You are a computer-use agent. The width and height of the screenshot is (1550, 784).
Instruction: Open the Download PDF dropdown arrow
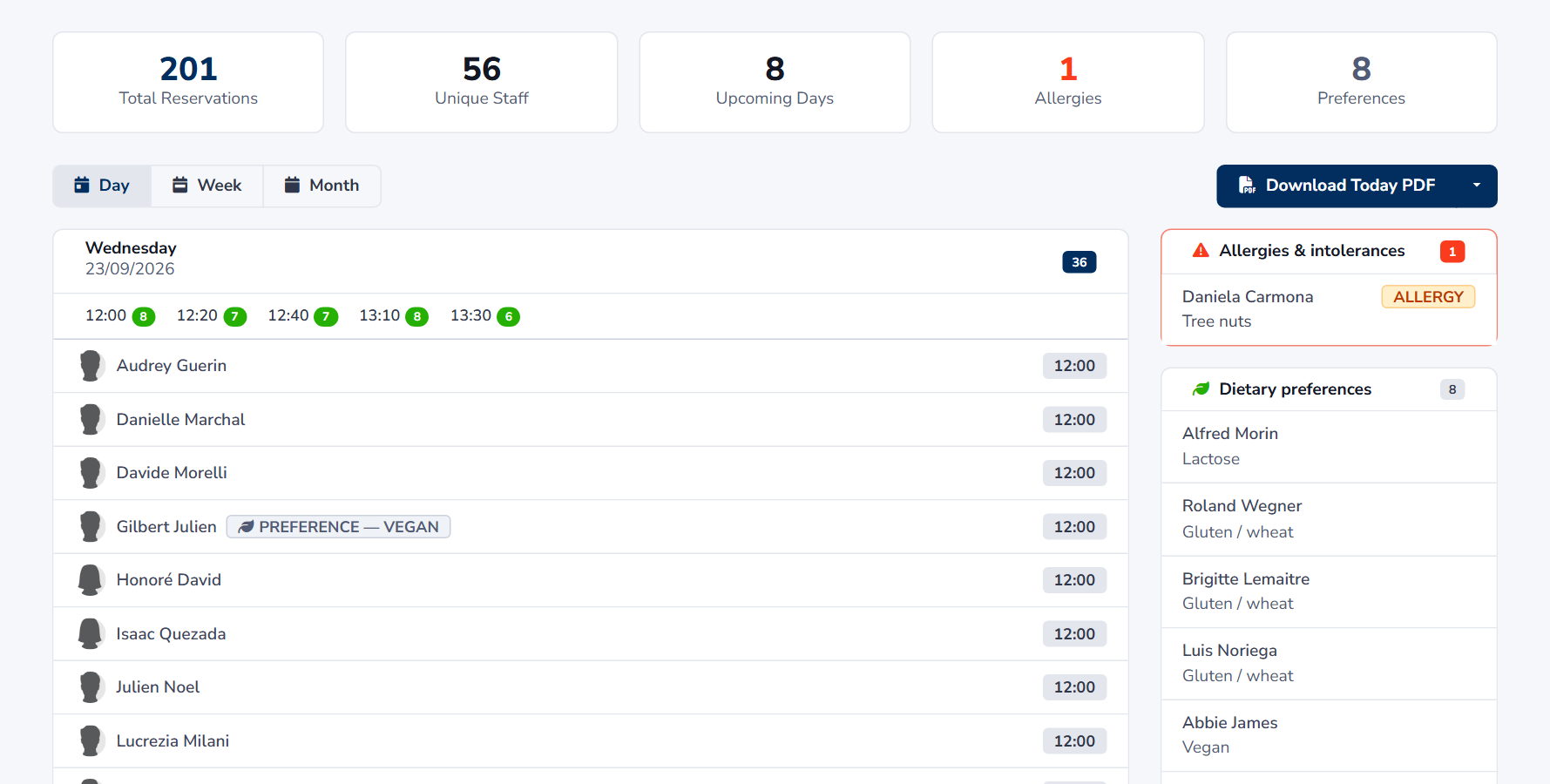[x=1477, y=186]
